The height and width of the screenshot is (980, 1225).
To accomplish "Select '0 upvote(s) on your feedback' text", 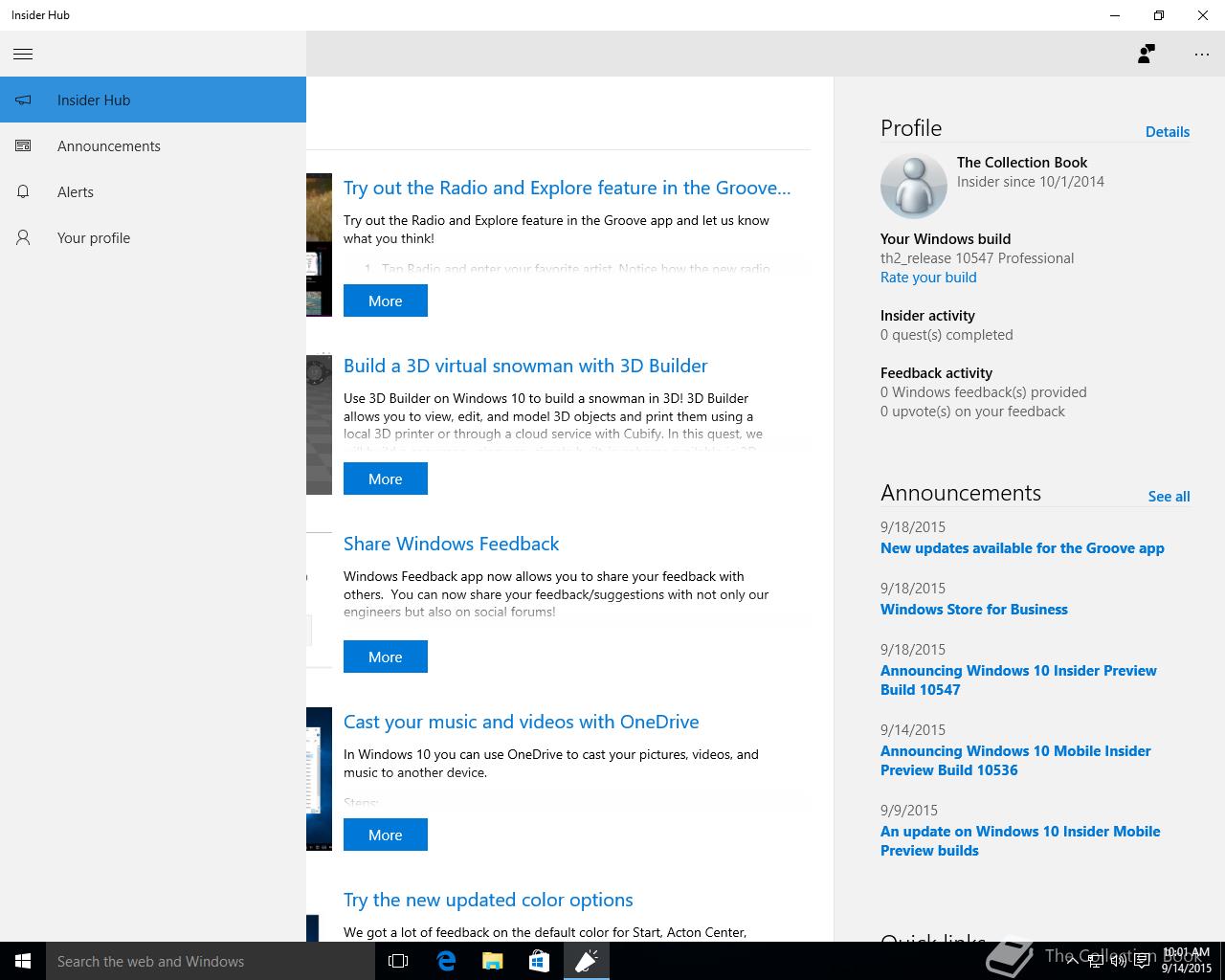I will click(972, 412).
